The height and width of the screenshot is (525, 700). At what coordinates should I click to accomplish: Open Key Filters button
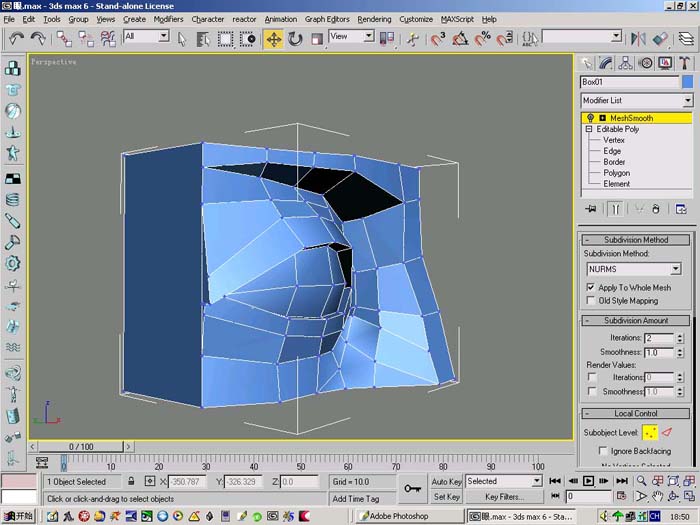(x=504, y=496)
